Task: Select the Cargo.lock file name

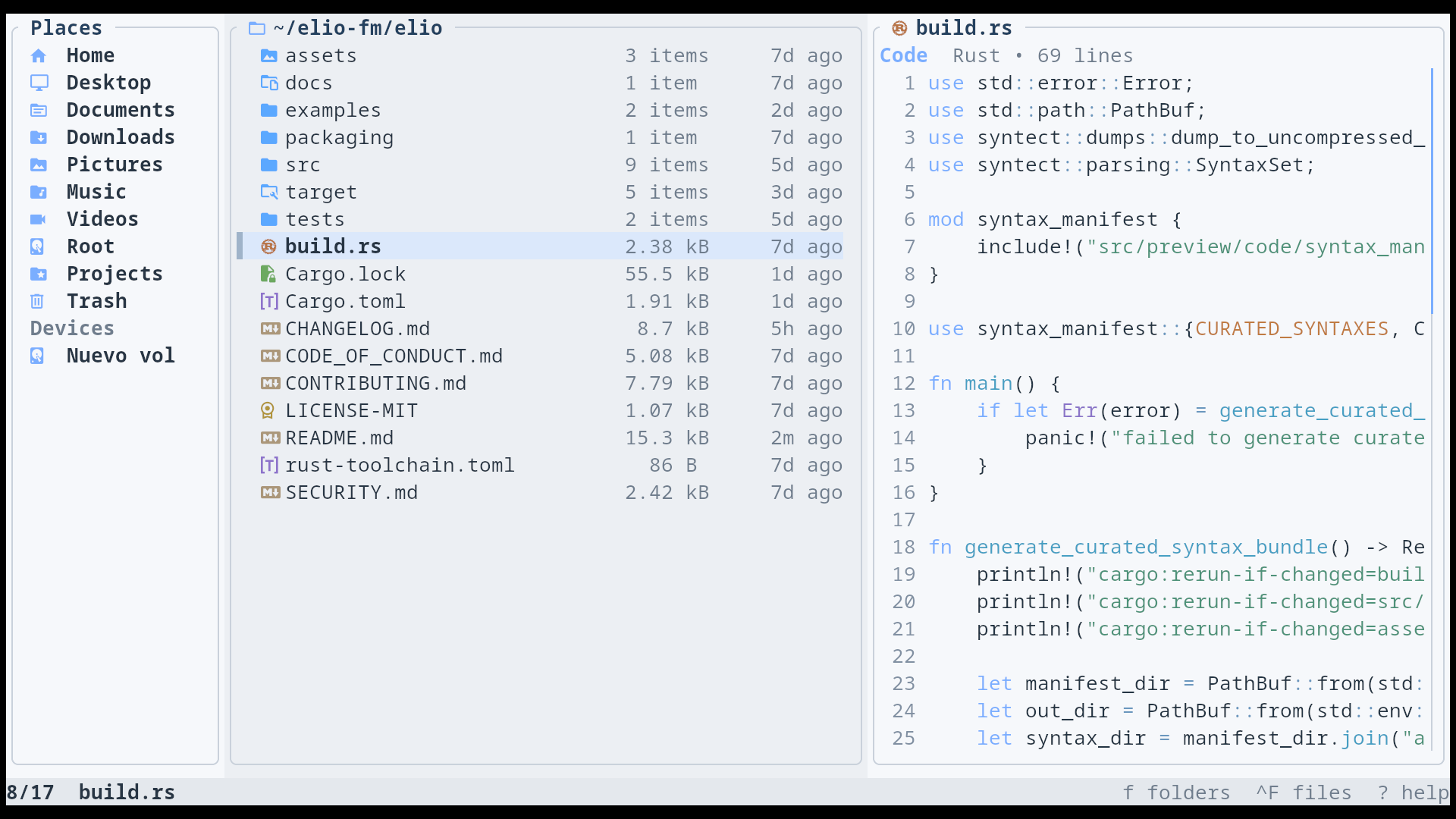Action: tap(345, 275)
